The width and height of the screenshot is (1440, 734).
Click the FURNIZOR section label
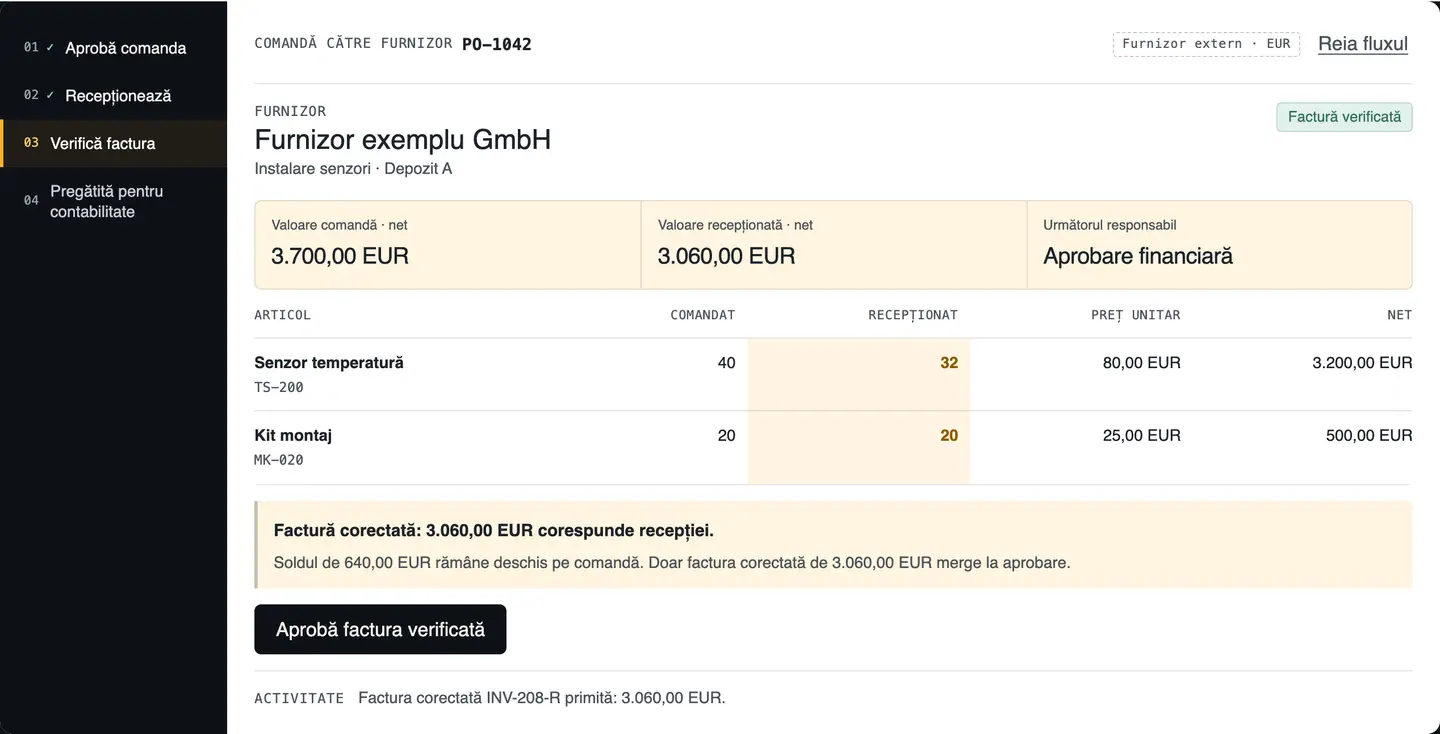click(290, 111)
